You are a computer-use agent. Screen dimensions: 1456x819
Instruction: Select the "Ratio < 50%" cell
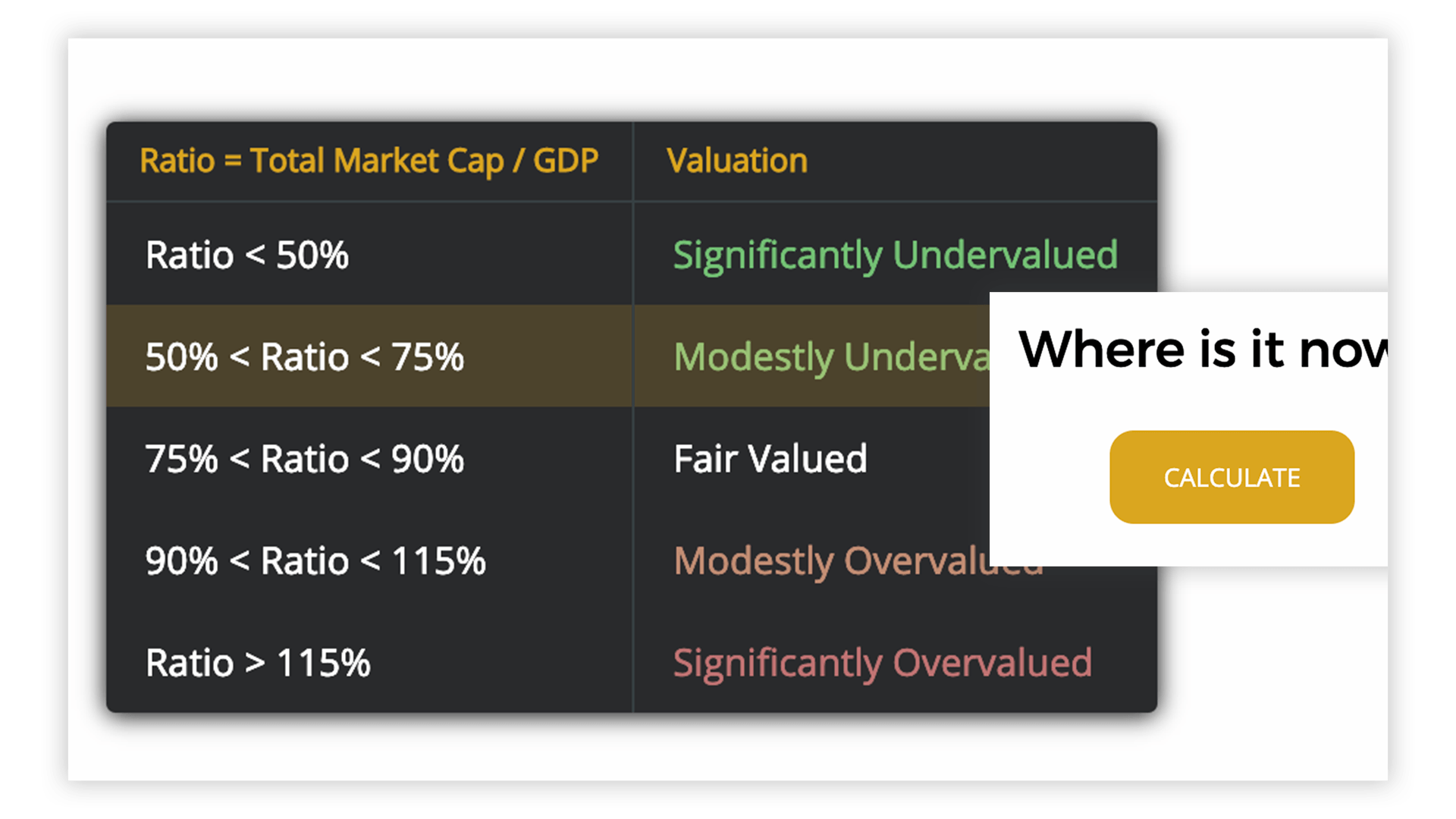pos(247,255)
